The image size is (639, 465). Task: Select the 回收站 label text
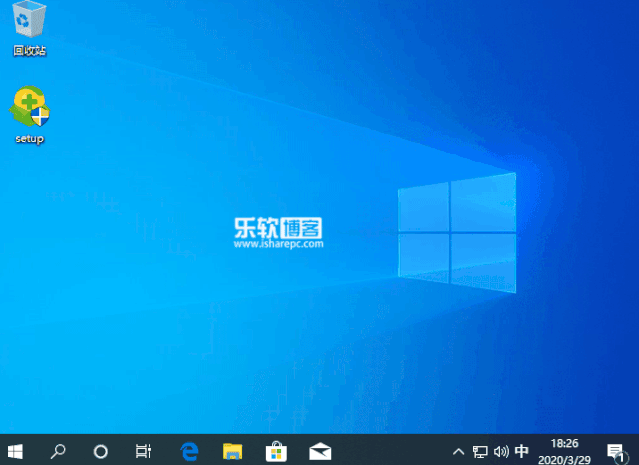(29, 51)
